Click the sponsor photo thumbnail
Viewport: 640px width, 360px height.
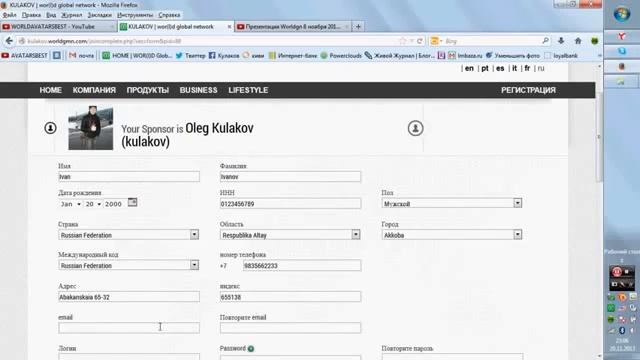pyautogui.click(x=91, y=128)
